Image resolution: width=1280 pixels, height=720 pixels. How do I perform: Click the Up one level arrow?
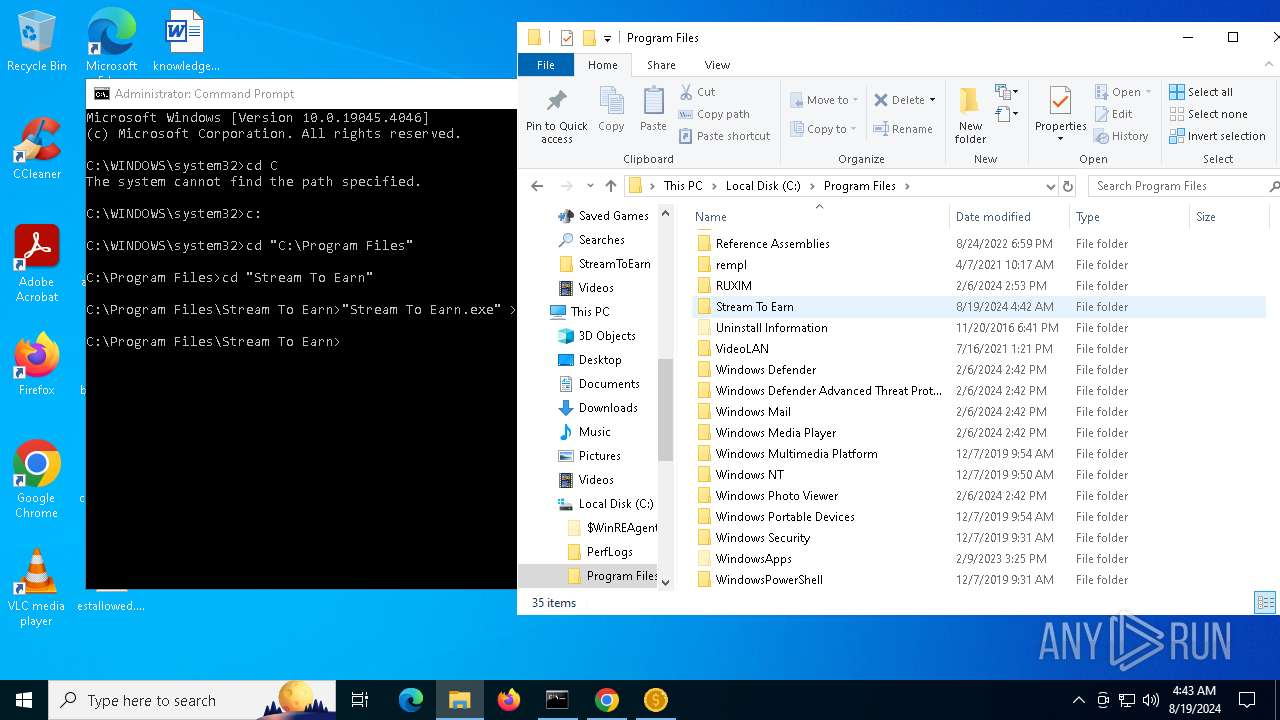tap(611, 186)
